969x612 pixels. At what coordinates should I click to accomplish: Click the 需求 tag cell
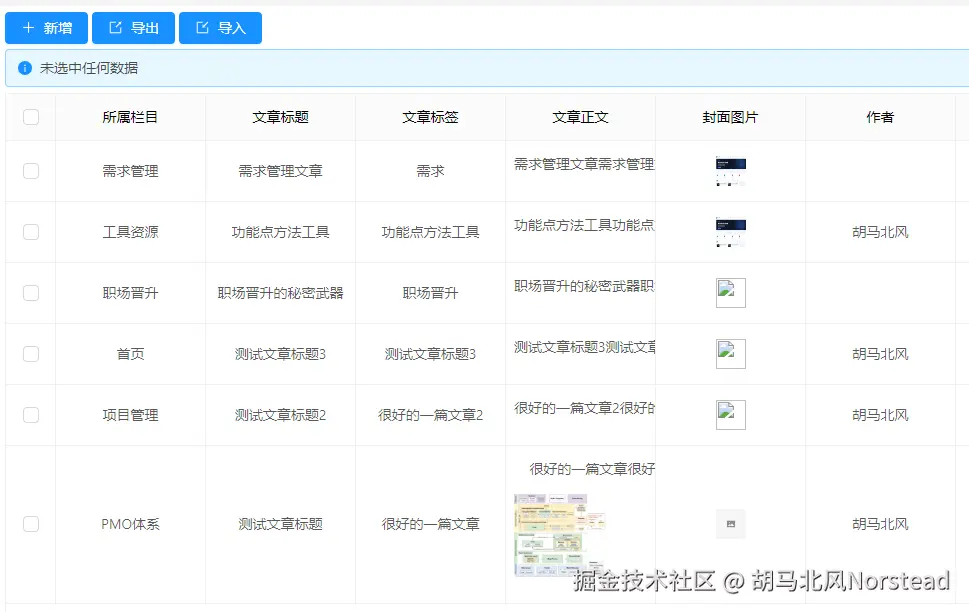click(x=430, y=171)
